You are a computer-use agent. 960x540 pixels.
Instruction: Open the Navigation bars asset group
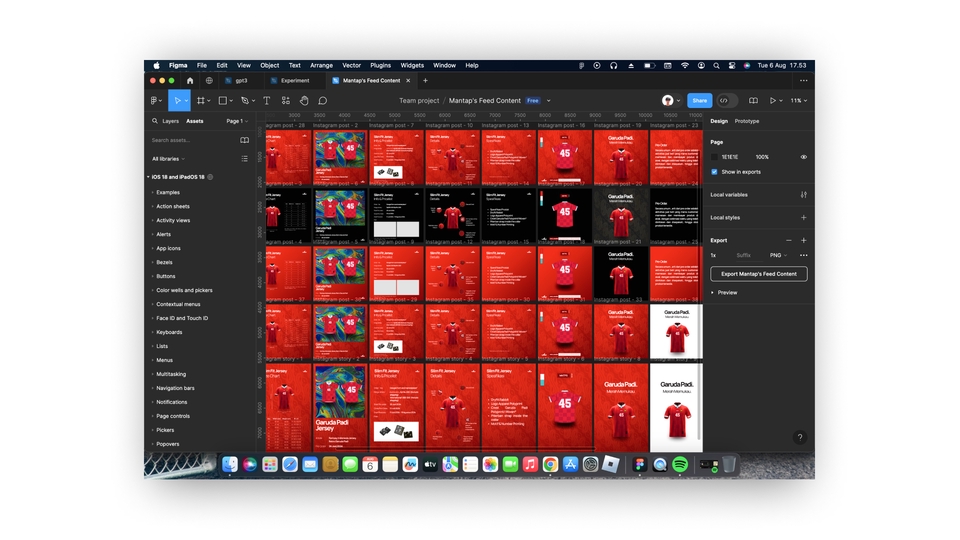pos(175,388)
